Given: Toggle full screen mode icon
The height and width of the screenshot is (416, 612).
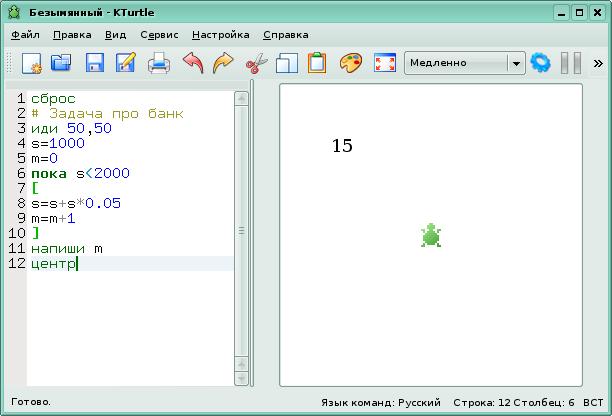Looking at the screenshot, I should (x=384, y=63).
